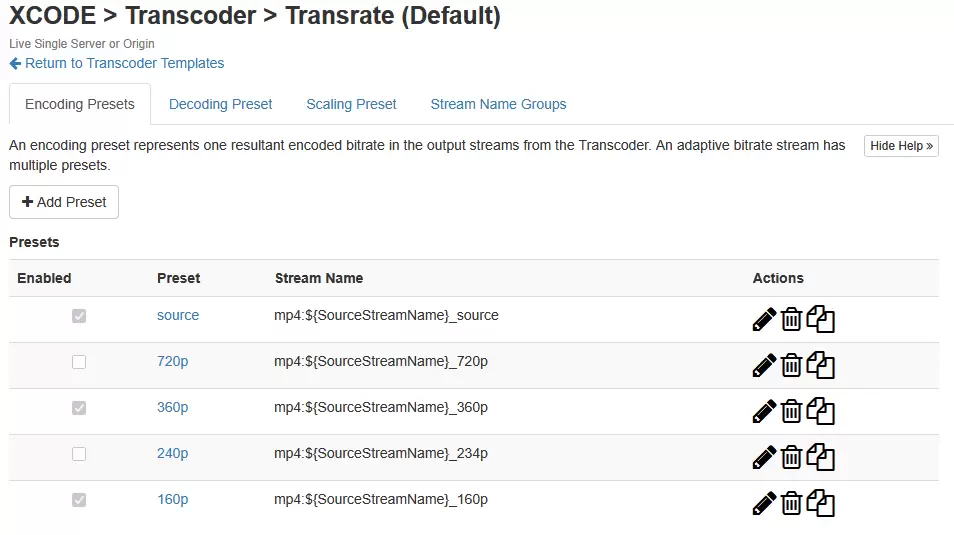Open the 160p preset name link
The height and width of the screenshot is (535, 954).
[x=173, y=500]
